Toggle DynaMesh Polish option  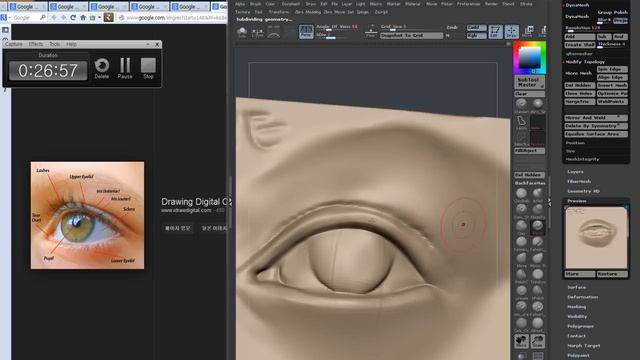pos(620,12)
